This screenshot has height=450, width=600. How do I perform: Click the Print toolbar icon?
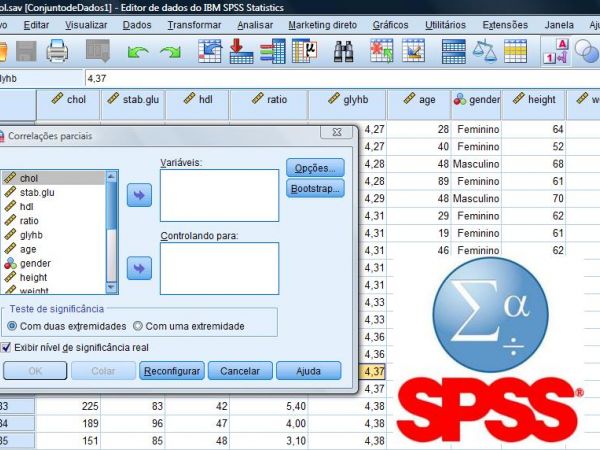[57, 50]
